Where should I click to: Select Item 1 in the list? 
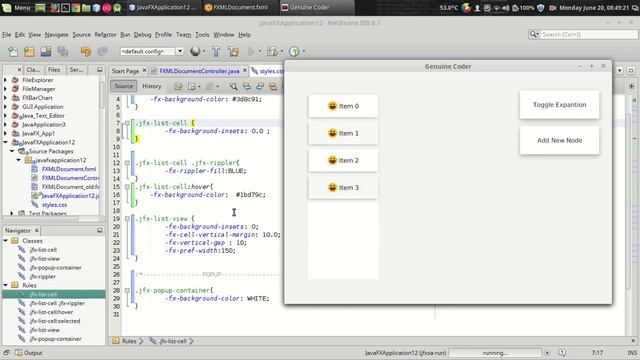coord(343,133)
